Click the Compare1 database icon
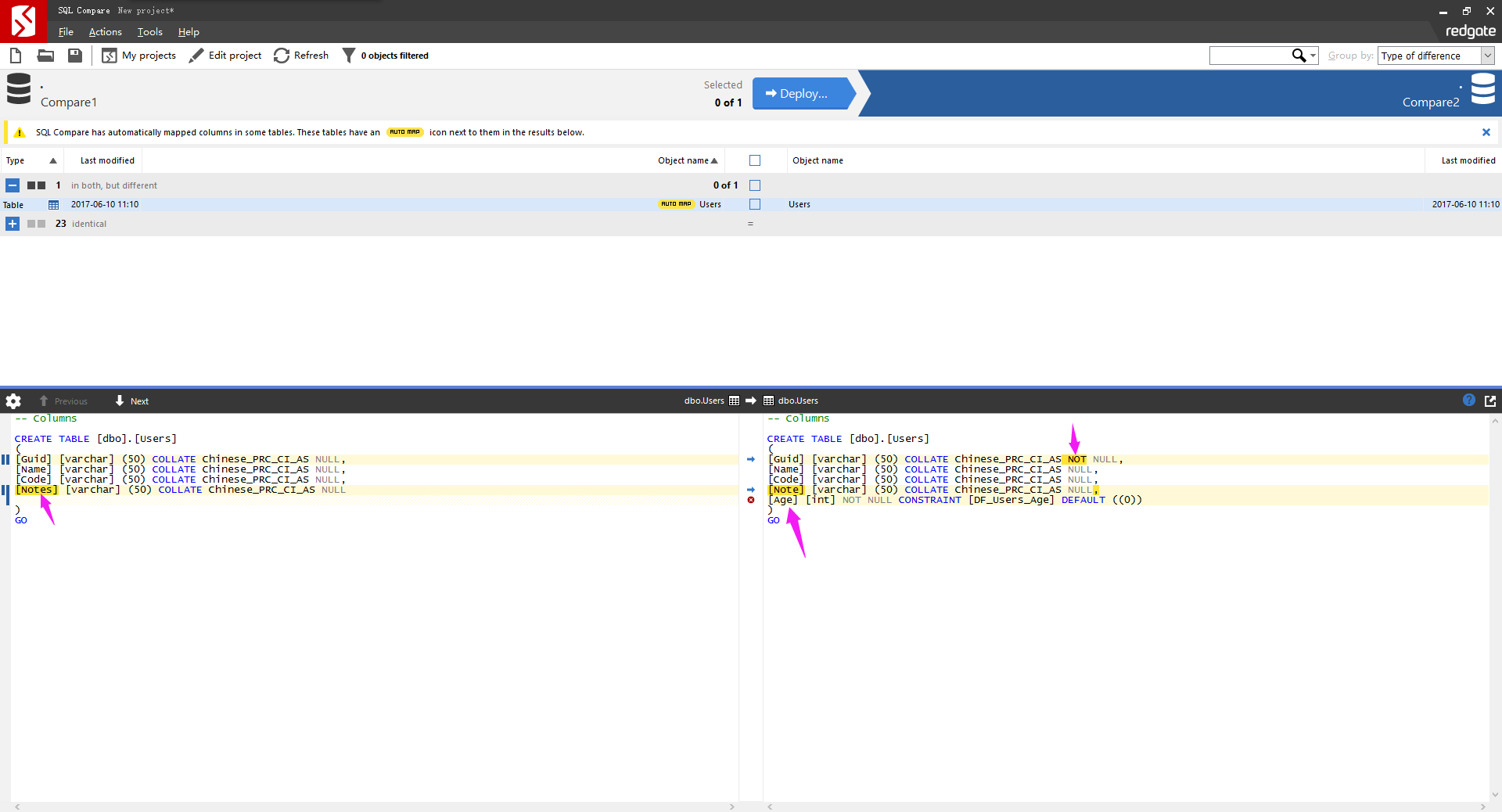Image resolution: width=1502 pixels, height=812 pixels. coord(19,89)
